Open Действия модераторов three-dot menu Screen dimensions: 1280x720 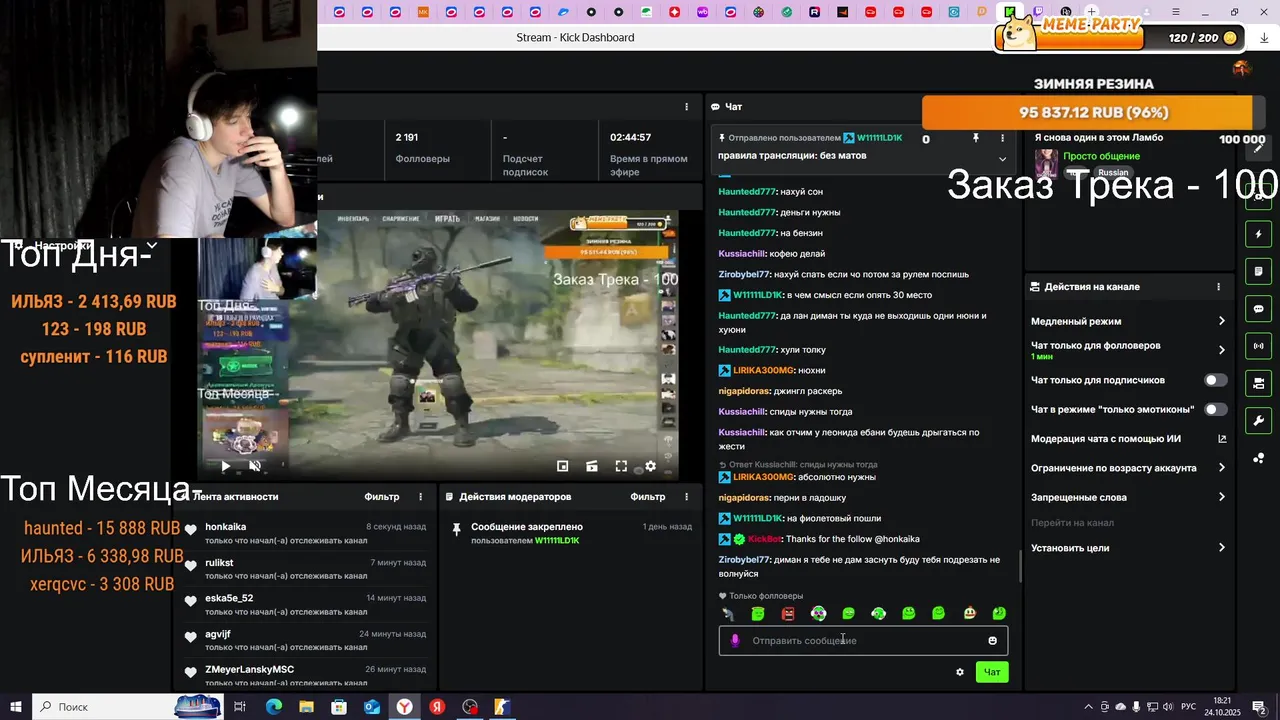(x=686, y=497)
